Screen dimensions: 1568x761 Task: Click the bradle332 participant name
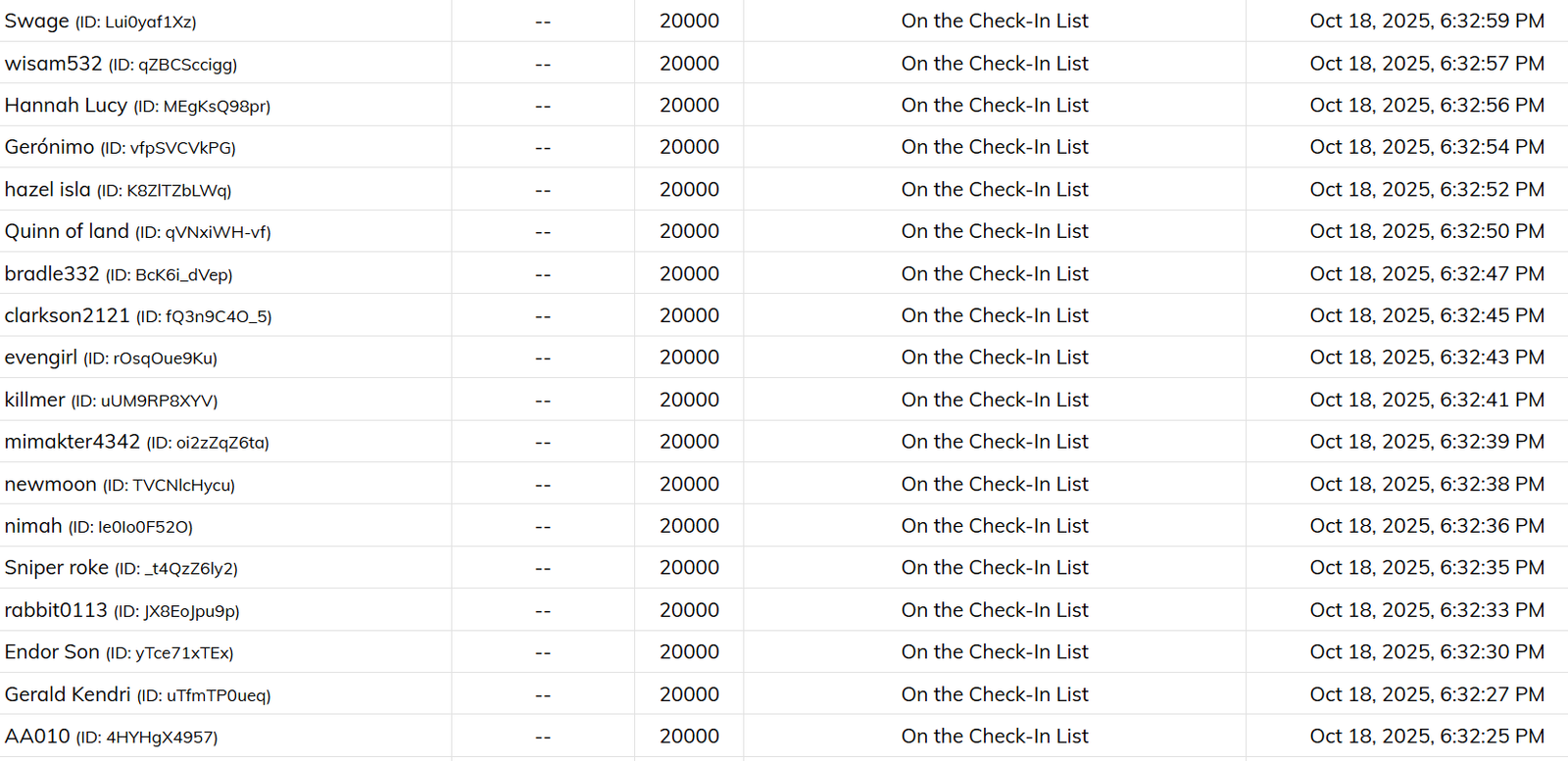click(x=52, y=274)
